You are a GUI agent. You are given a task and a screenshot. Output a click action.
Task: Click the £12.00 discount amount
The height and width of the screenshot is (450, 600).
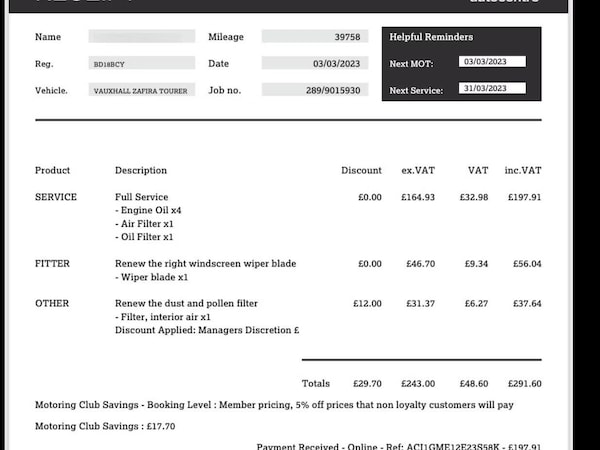(367, 303)
